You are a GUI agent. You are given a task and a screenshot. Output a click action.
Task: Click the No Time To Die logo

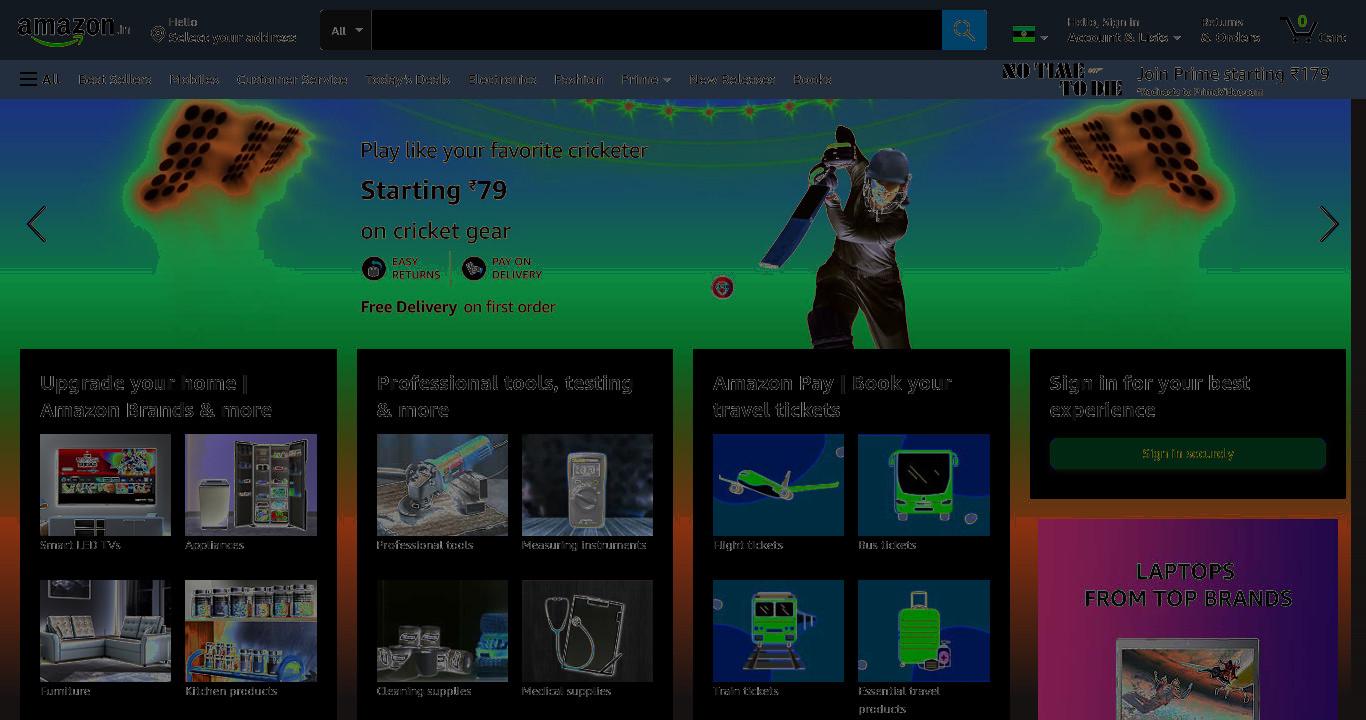[x=1062, y=79]
